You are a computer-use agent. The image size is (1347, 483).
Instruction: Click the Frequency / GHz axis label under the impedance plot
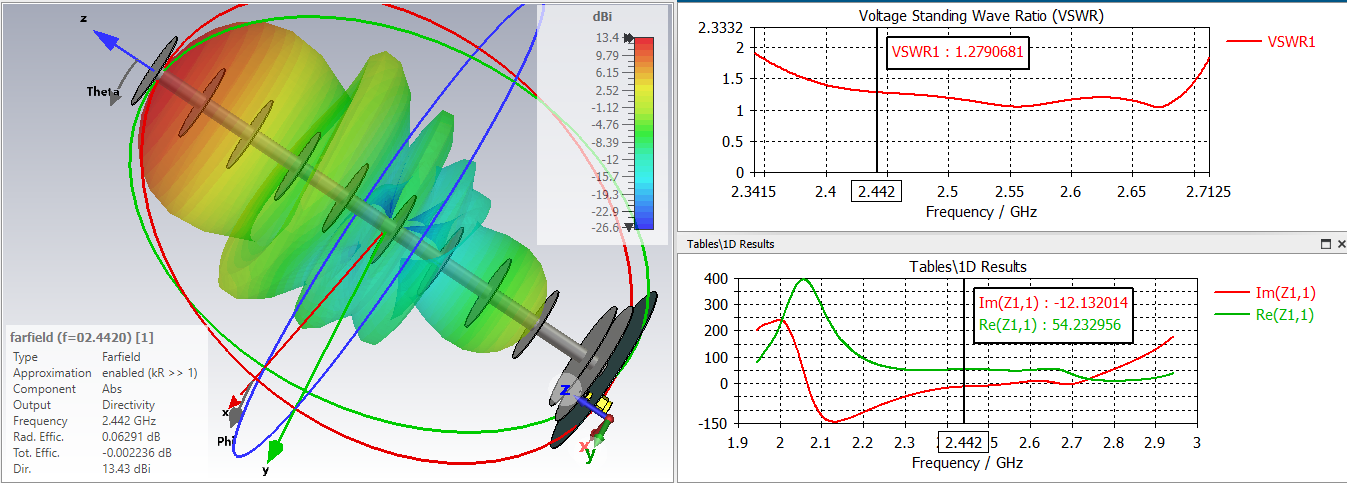(x=967, y=463)
